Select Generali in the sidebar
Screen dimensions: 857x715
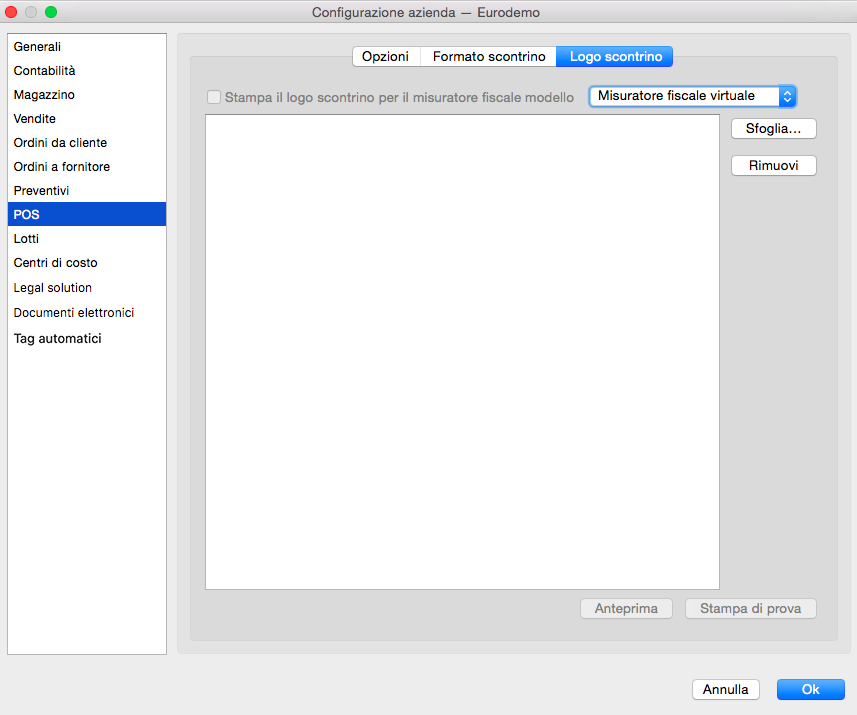[x=38, y=47]
